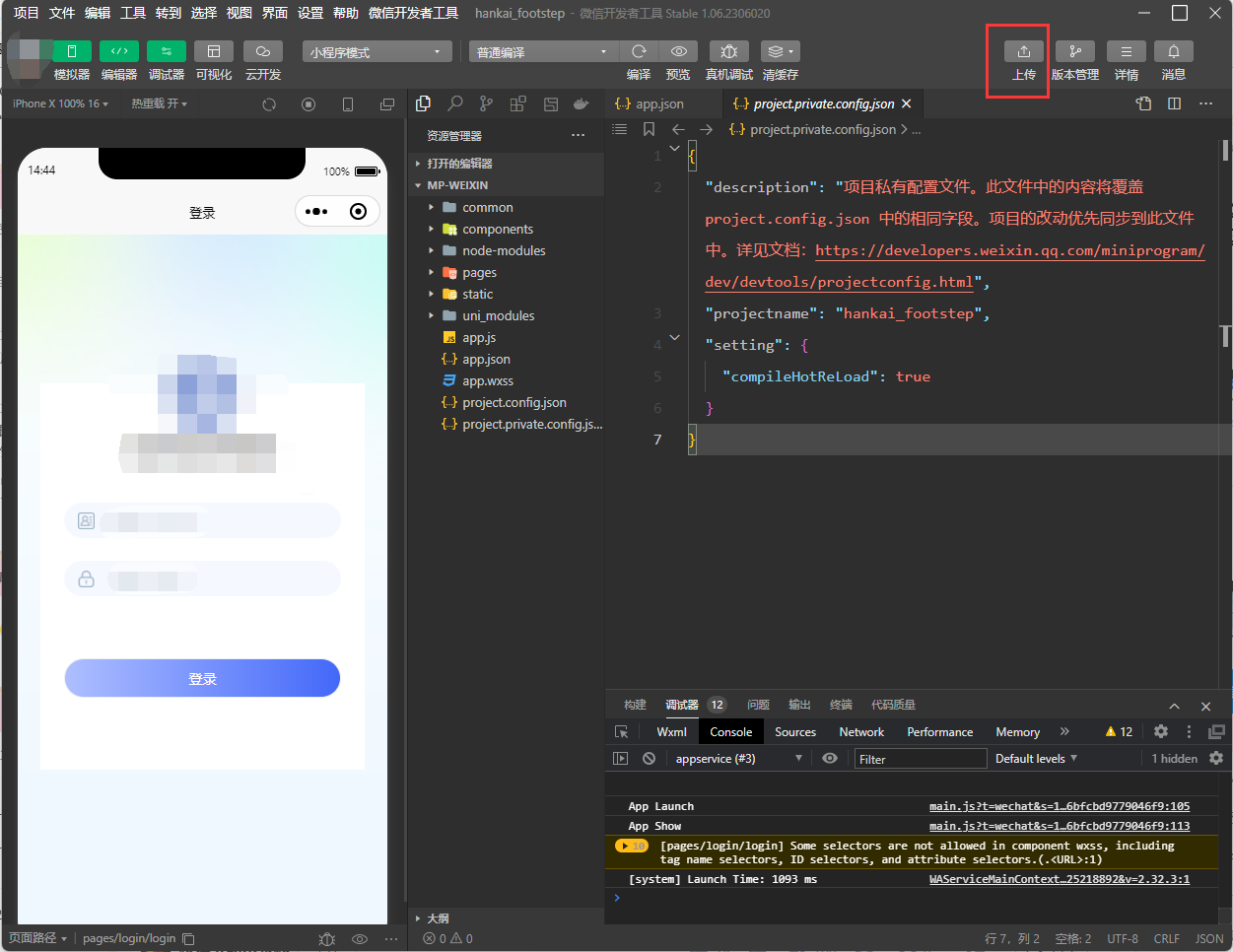
Task: Click the editor bookmark icon
Action: [649, 129]
